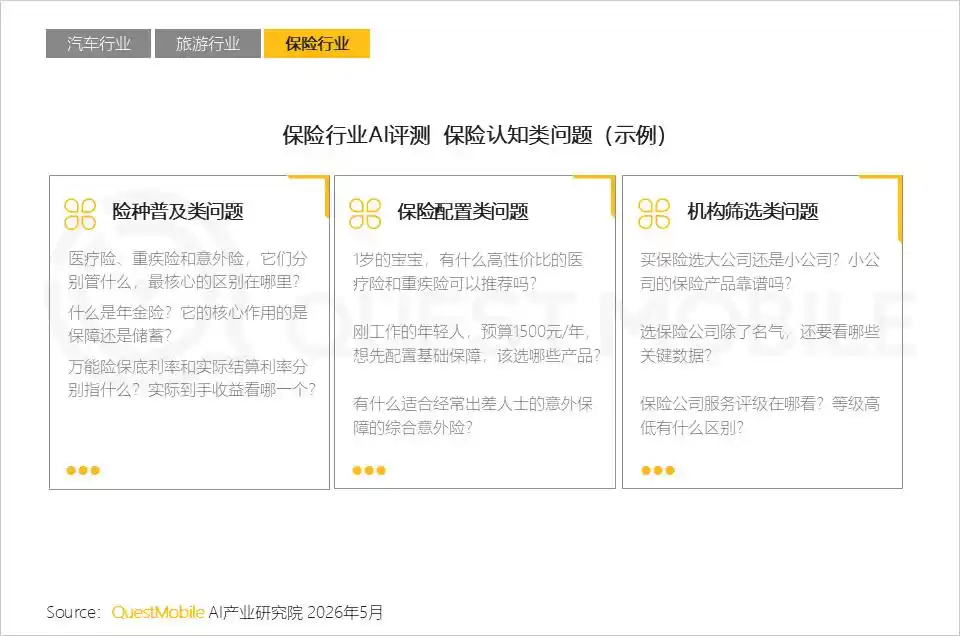This screenshot has height=636, width=960.
Task: Click the heading 保险配置类问题
Action: click(x=463, y=212)
